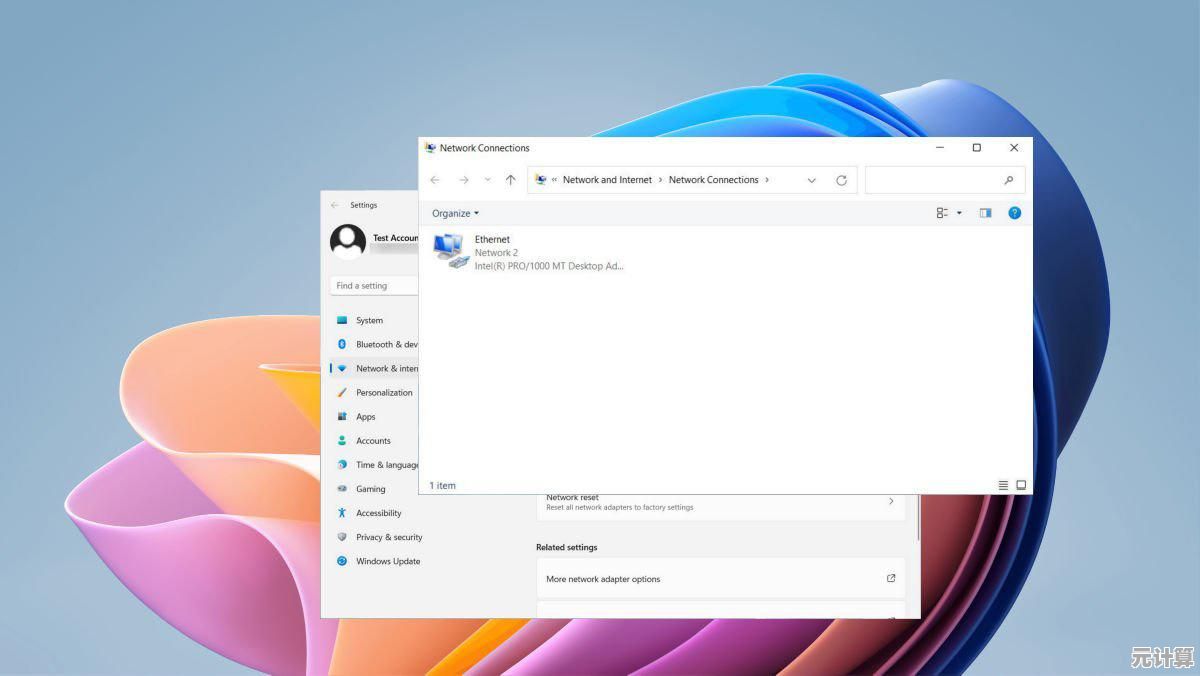
Task: Click the Help question mark icon
Action: click(1014, 213)
